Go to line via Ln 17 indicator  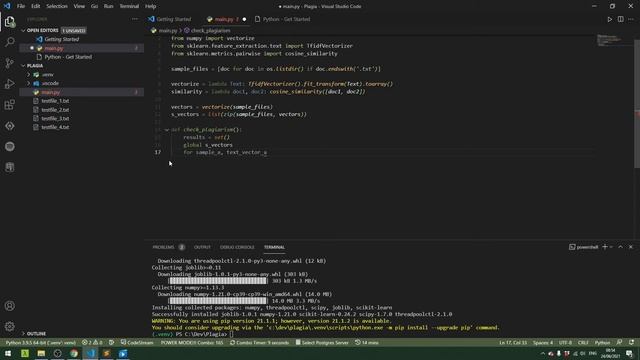coord(513,342)
